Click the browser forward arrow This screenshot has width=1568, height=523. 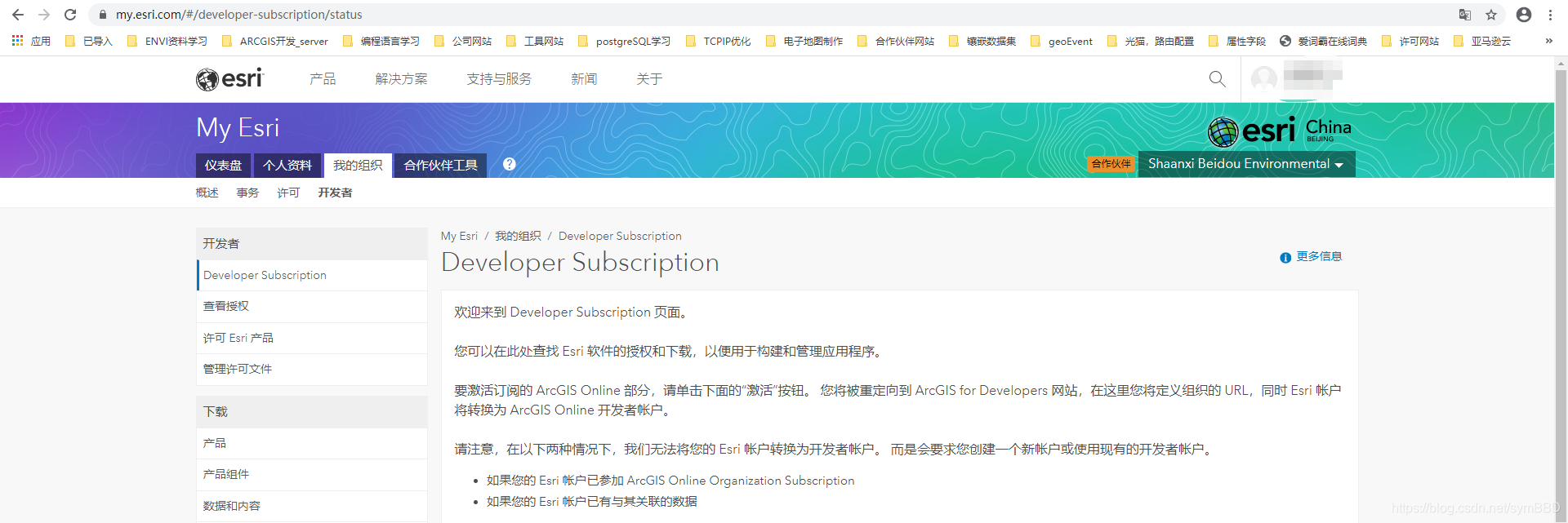(x=44, y=15)
